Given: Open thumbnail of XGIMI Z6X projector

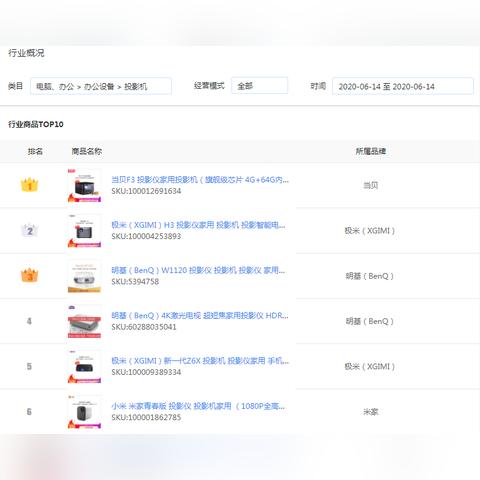Looking at the screenshot, I should (x=84, y=367).
